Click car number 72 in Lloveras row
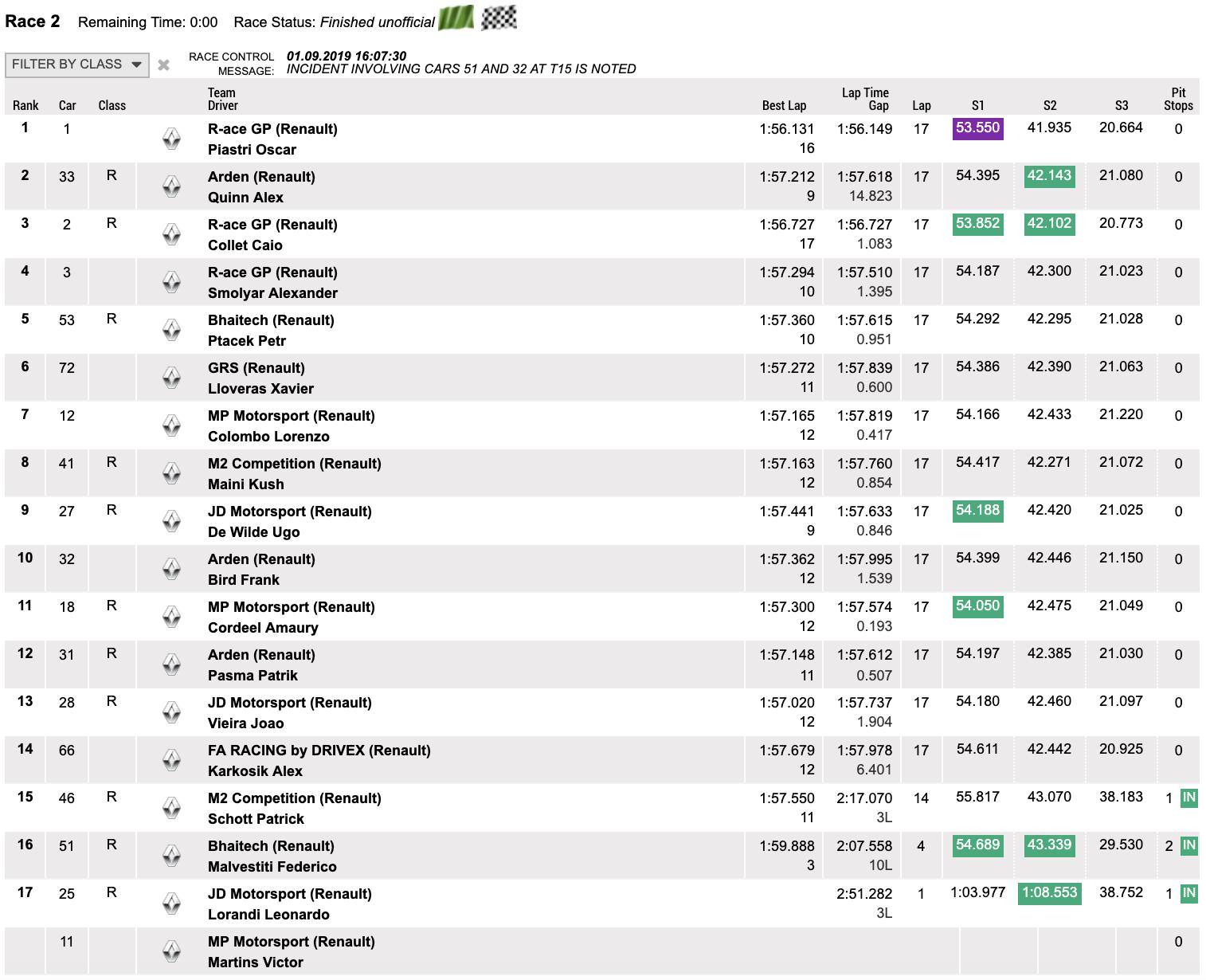The width and height of the screenshot is (1206, 980). pos(67,368)
